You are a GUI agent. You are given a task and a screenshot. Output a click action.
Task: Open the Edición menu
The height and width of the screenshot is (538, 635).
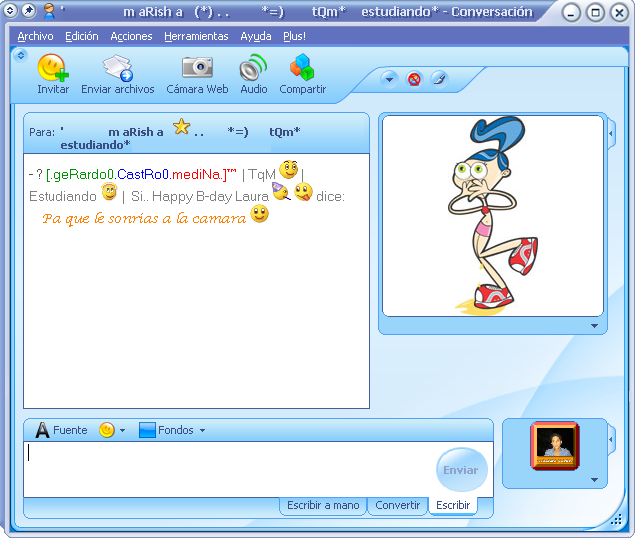(x=81, y=36)
